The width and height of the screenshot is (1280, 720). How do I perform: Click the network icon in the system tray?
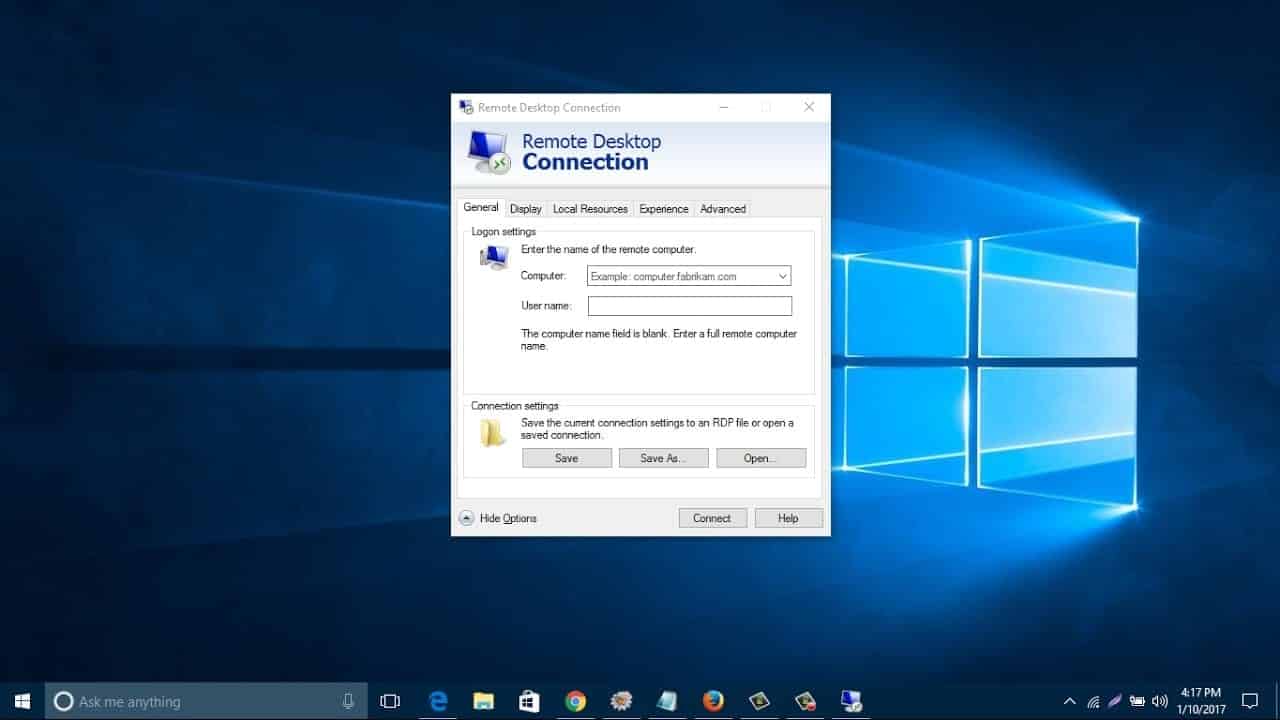pyautogui.click(x=1096, y=700)
